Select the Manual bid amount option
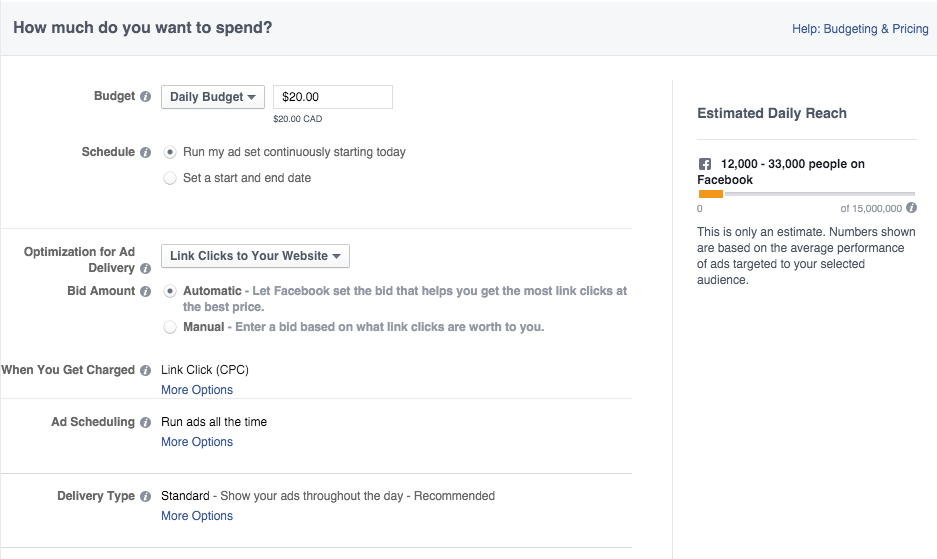Viewport: 937px width, 559px height. 170,327
